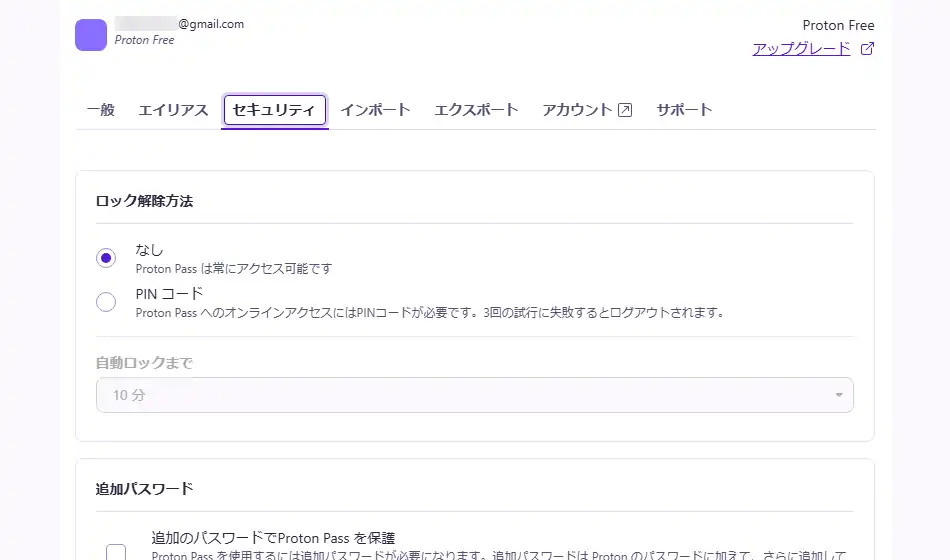
Task: Open the 自動ロックまで 10 分 dropdown
Action: coord(474,395)
